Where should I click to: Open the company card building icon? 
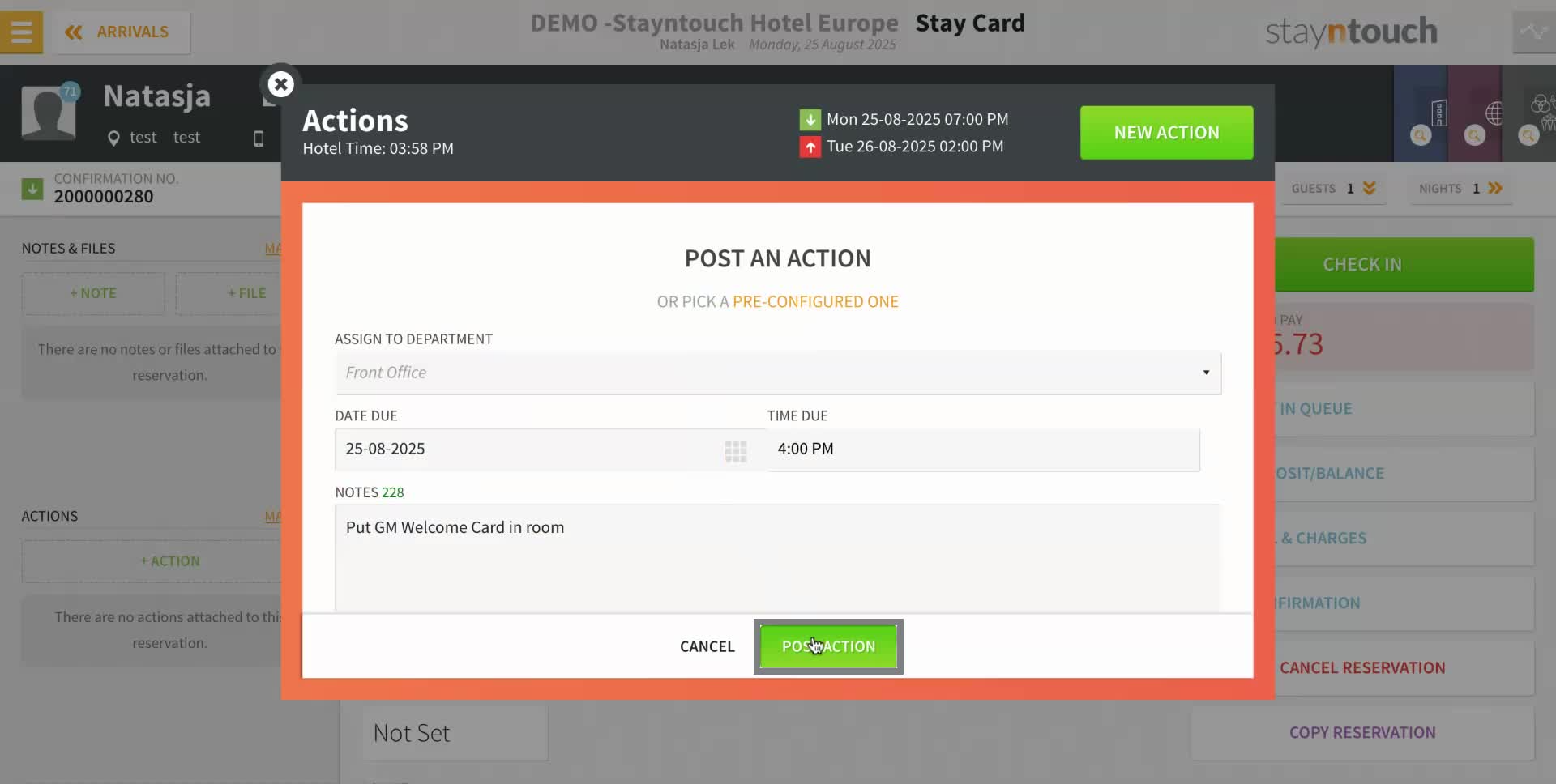click(x=1438, y=113)
